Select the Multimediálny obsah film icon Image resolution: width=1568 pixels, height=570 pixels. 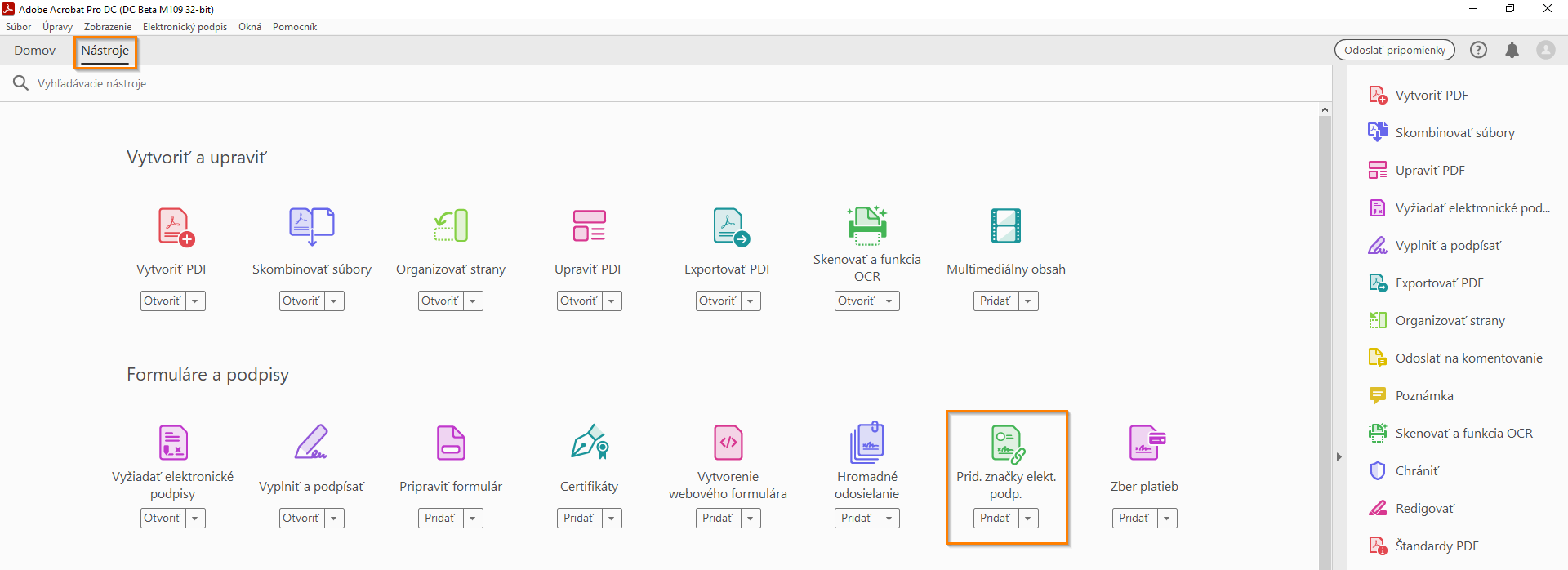[1006, 226]
